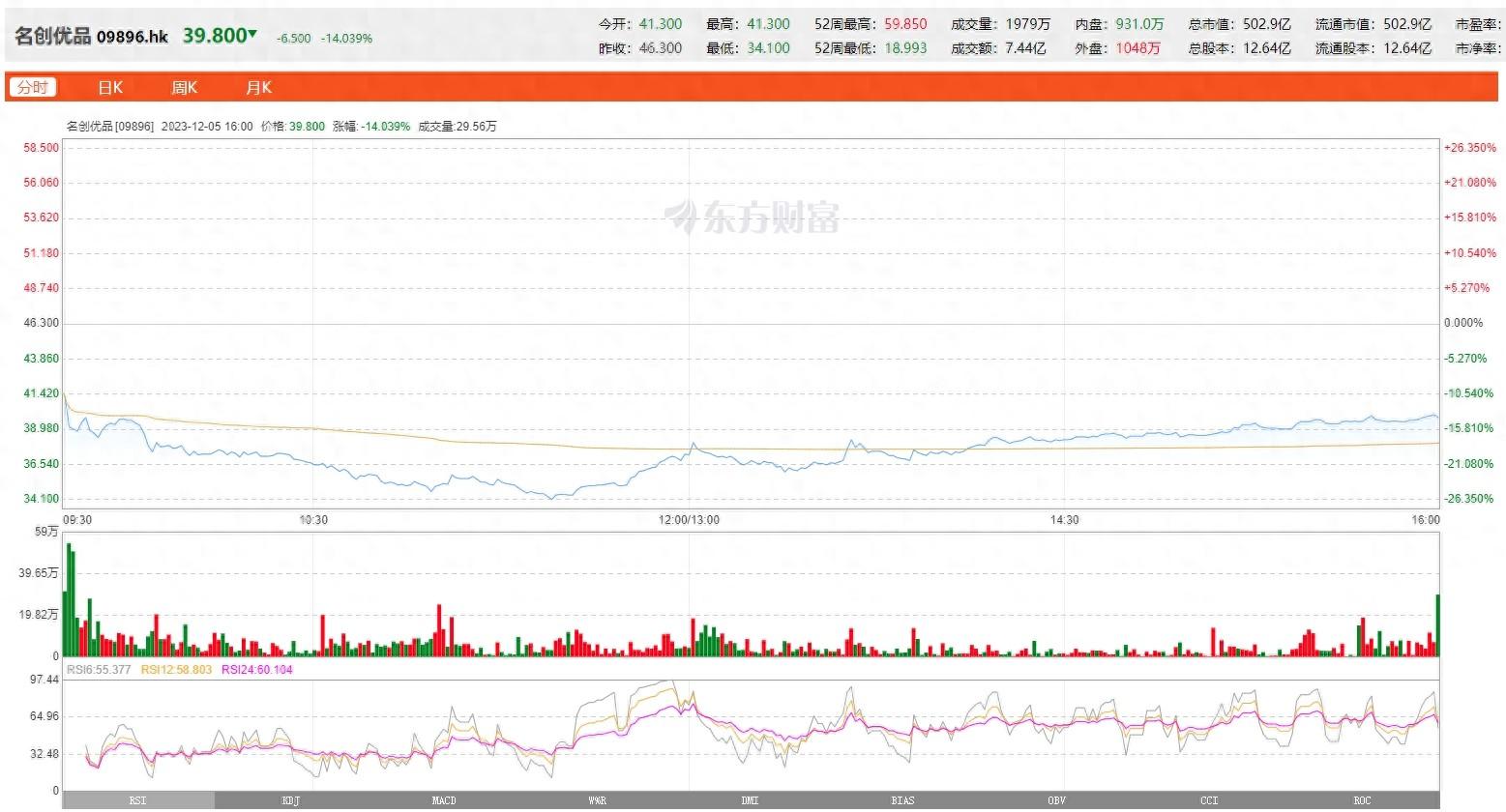The height and width of the screenshot is (812, 1506).
Task: Click the 12:00/13:00 time axis label
Action: (690, 520)
